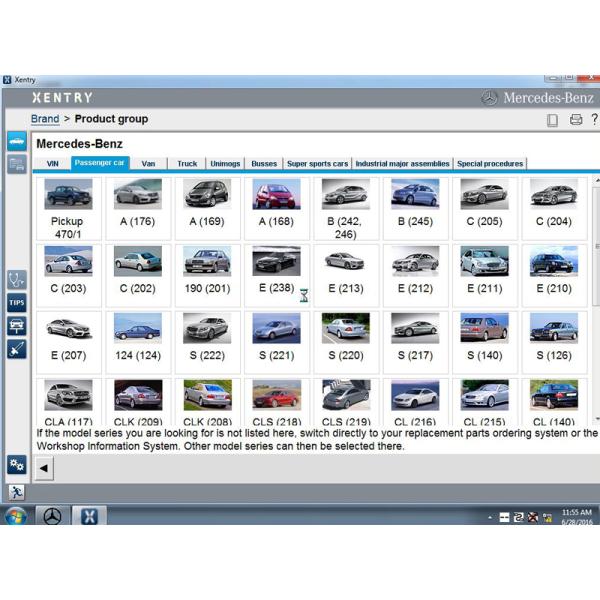600x600 pixels.
Task: Click the vehicle-on-lift icon in sidebar
Action: [x=17, y=326]
